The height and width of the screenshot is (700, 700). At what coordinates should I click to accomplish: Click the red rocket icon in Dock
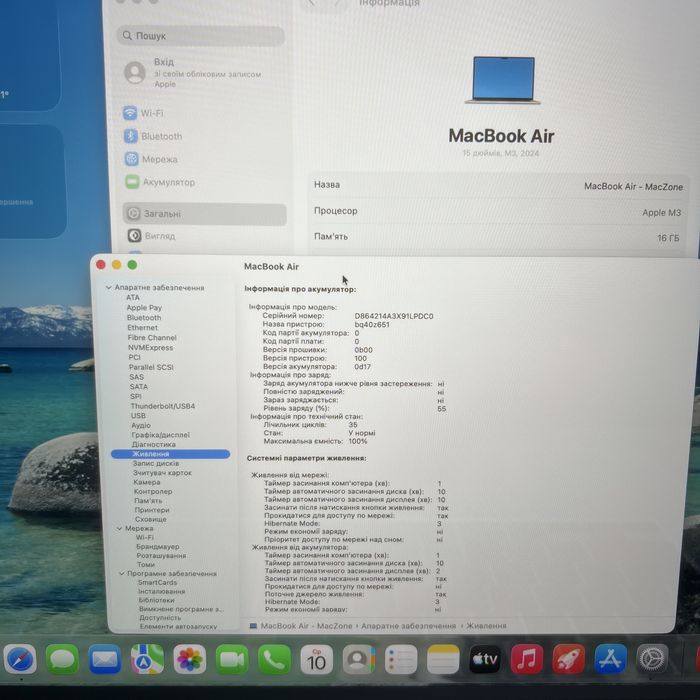coord(569,659)
